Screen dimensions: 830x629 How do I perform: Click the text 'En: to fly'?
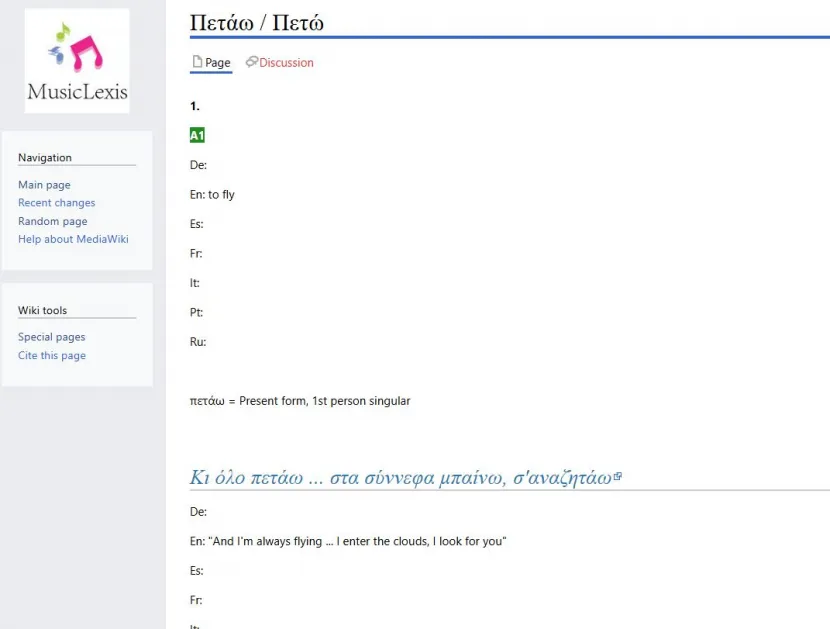tap(212, 195)
